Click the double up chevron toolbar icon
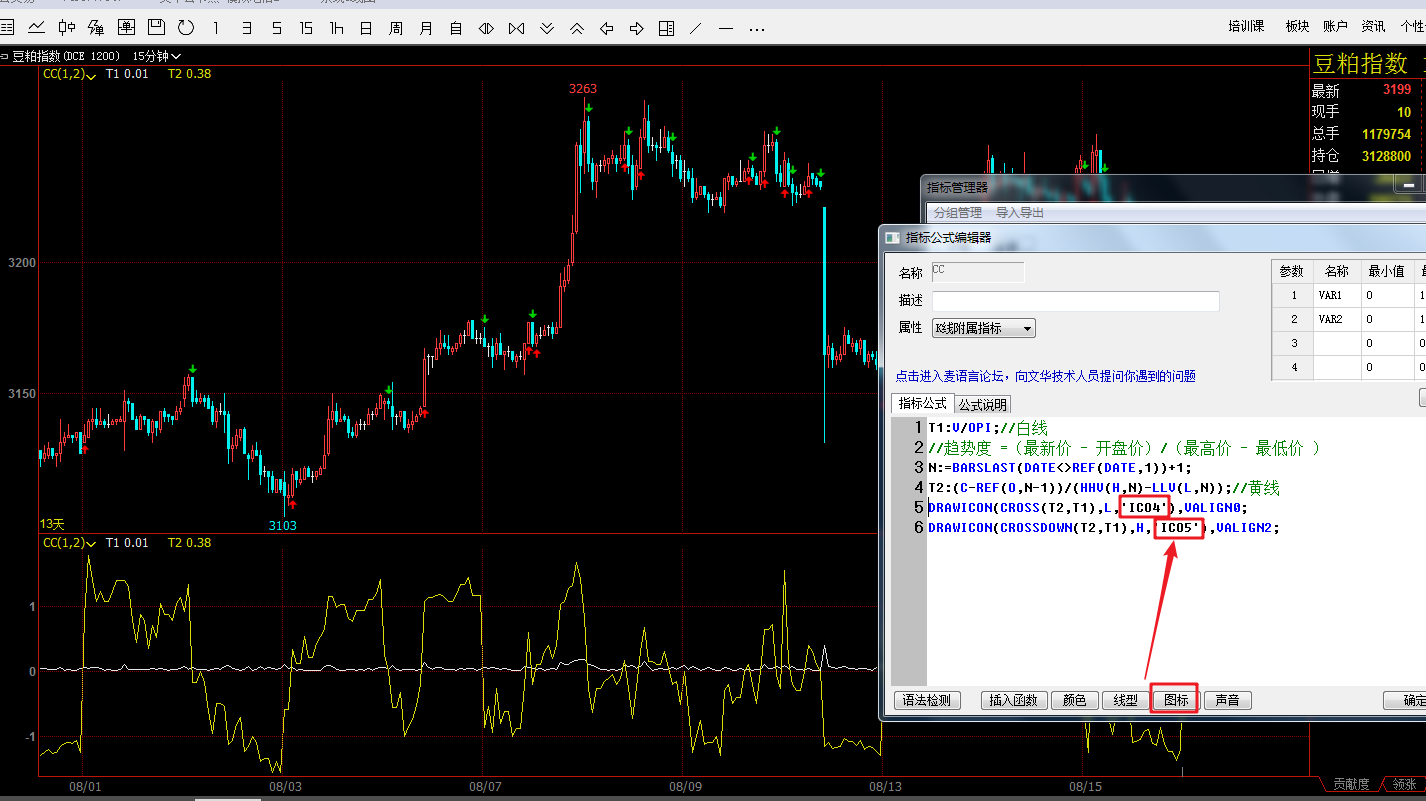 [x=576, y=28]
